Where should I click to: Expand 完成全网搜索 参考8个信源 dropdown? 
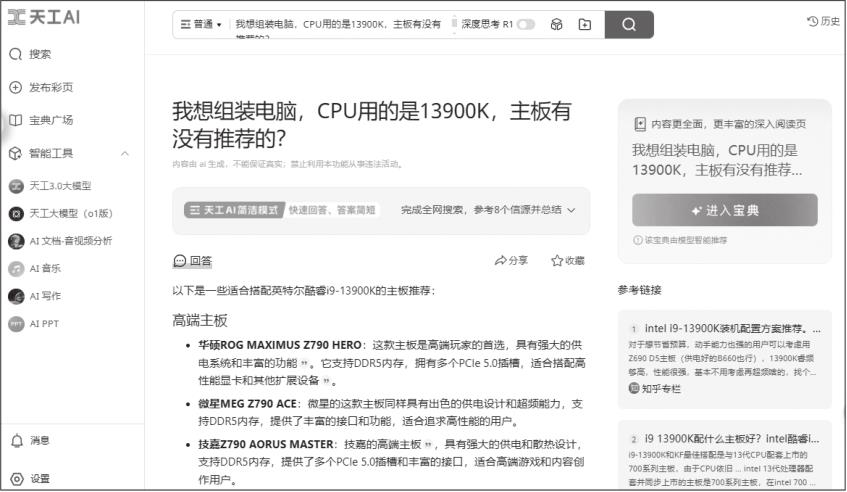(x=488, y=210)
